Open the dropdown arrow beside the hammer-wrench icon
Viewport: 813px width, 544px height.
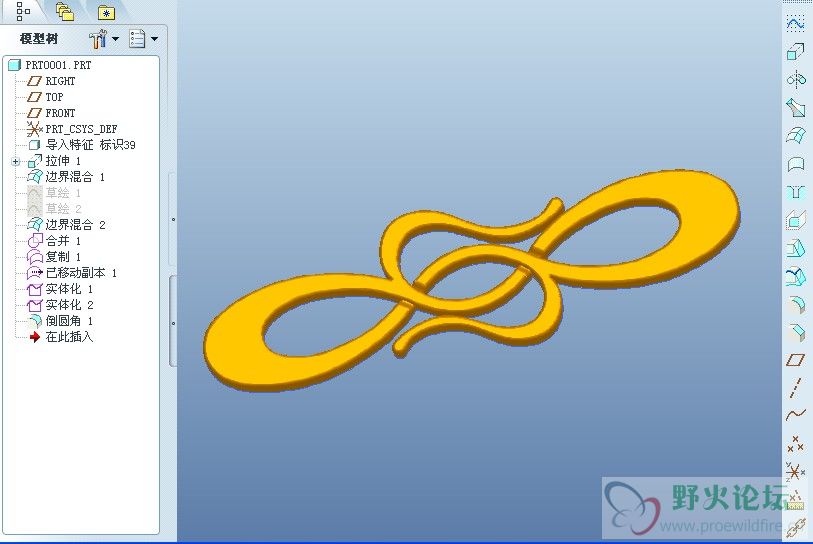pyautogui.click(x=115, y=39)
